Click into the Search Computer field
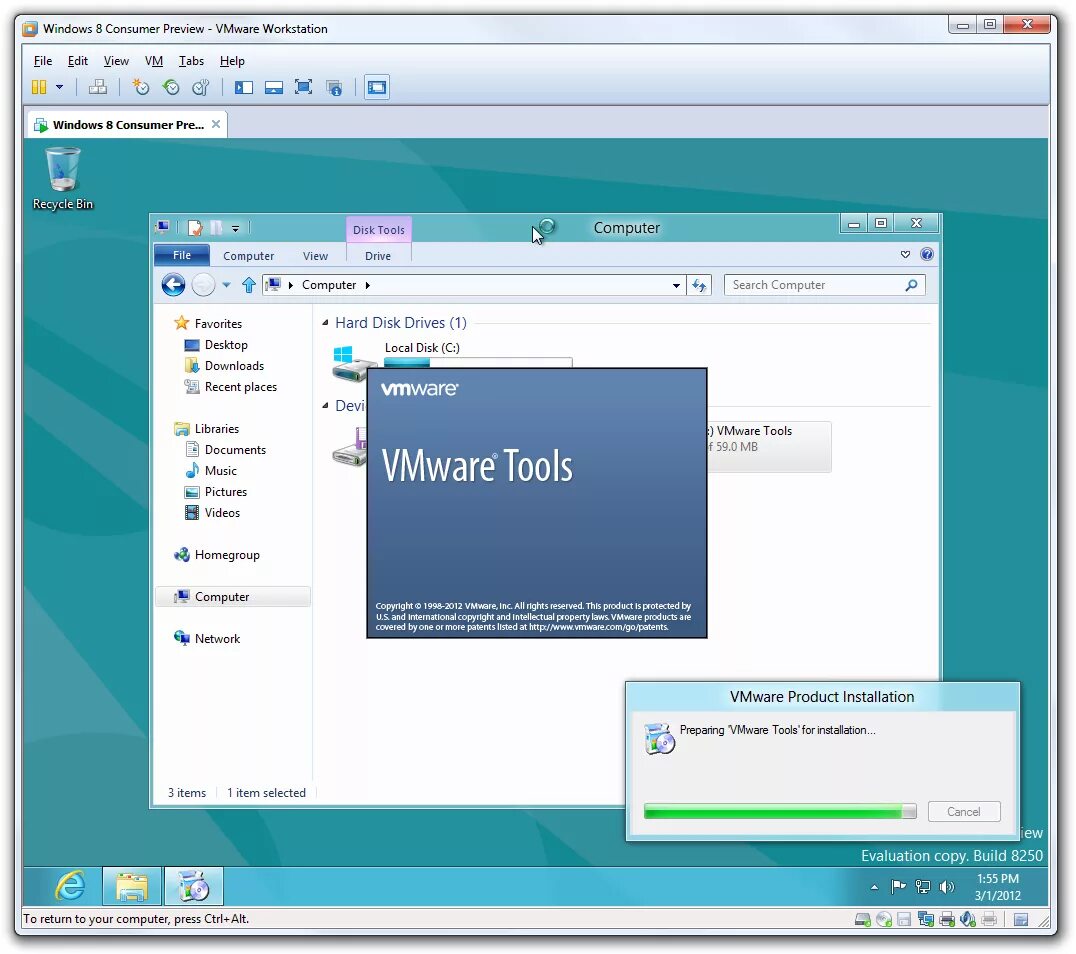The width and height of the screenshot is (1076, 954). click(x=824, y=285)
